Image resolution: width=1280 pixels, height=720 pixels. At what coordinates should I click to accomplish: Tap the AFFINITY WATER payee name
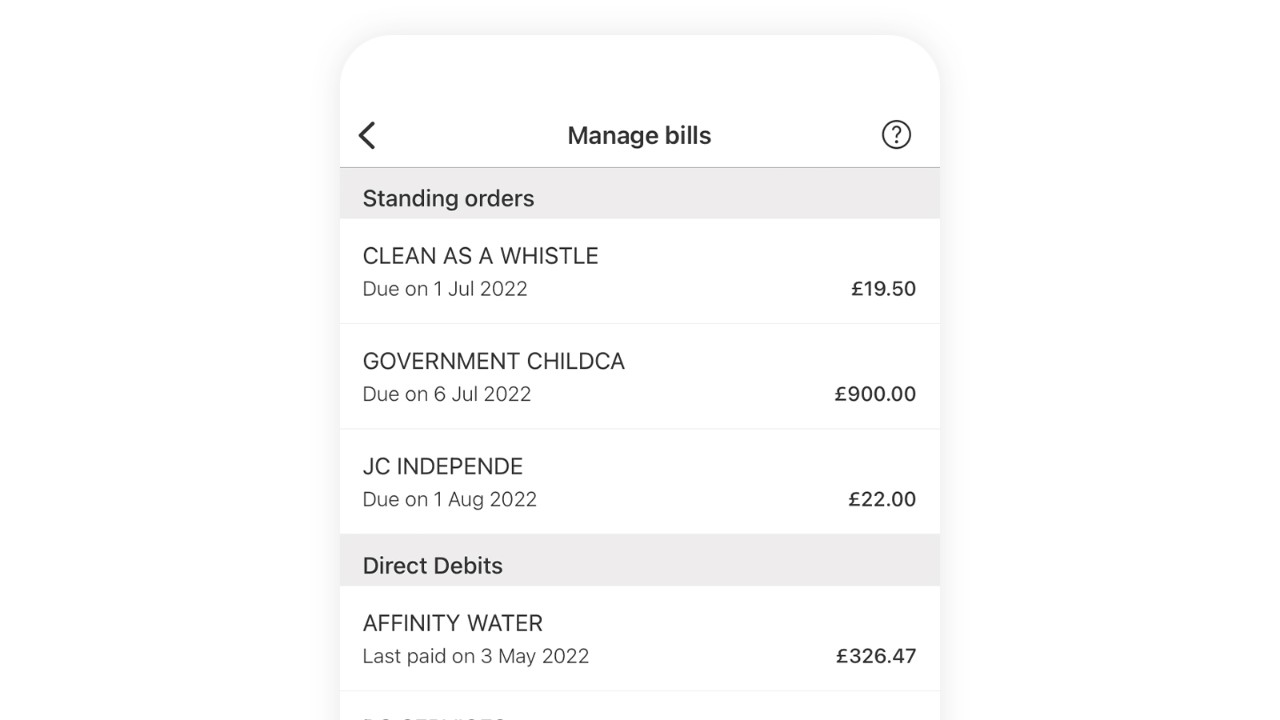tap(453, 623)
